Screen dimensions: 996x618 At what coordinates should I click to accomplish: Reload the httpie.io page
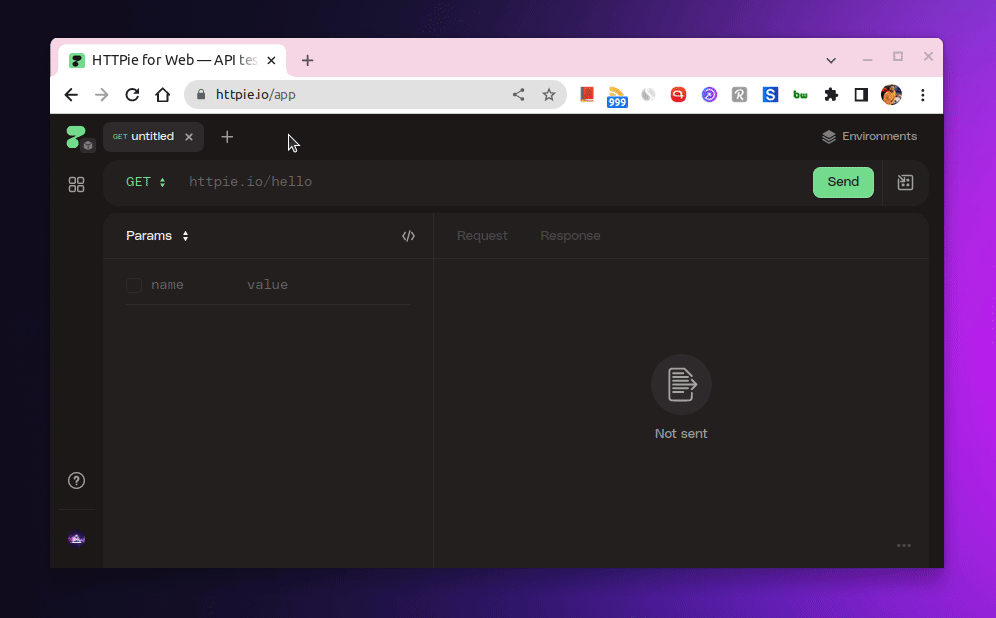click(x=132, y=95)
